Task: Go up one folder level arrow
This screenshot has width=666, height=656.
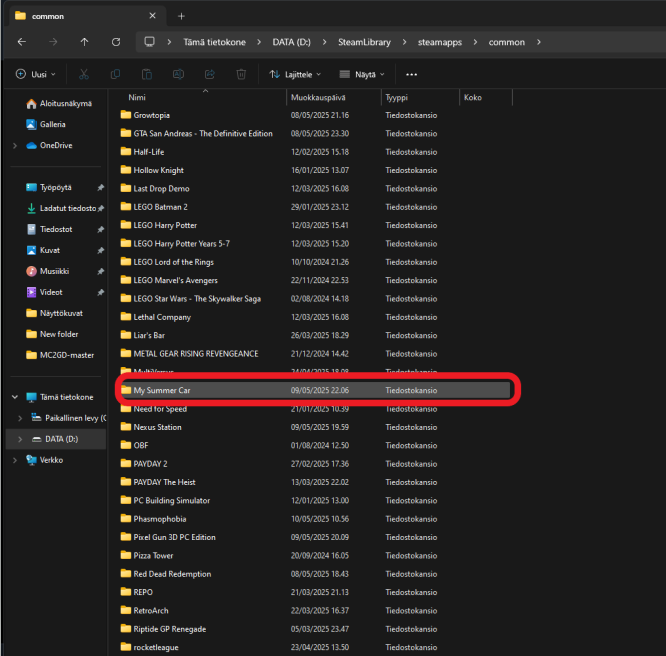Action: tap(84, 42)
